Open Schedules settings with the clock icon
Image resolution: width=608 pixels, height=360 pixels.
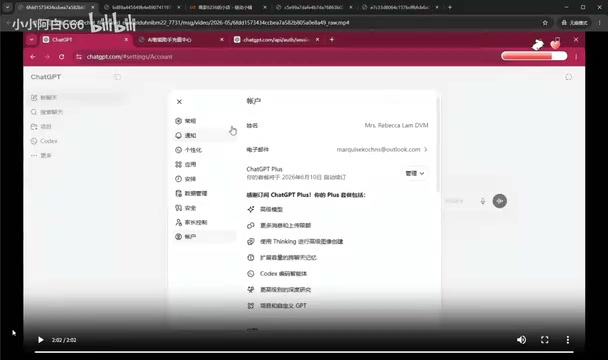pyautogui.click(x=204, y=179)
